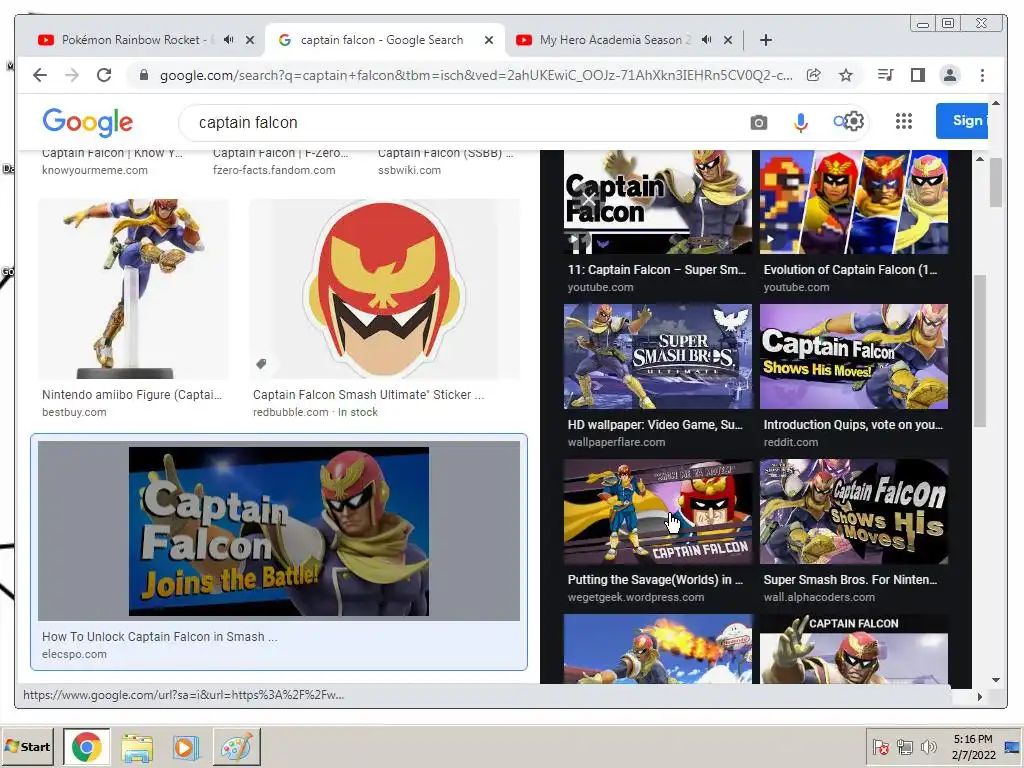Search by image with the camera icon

758,122
